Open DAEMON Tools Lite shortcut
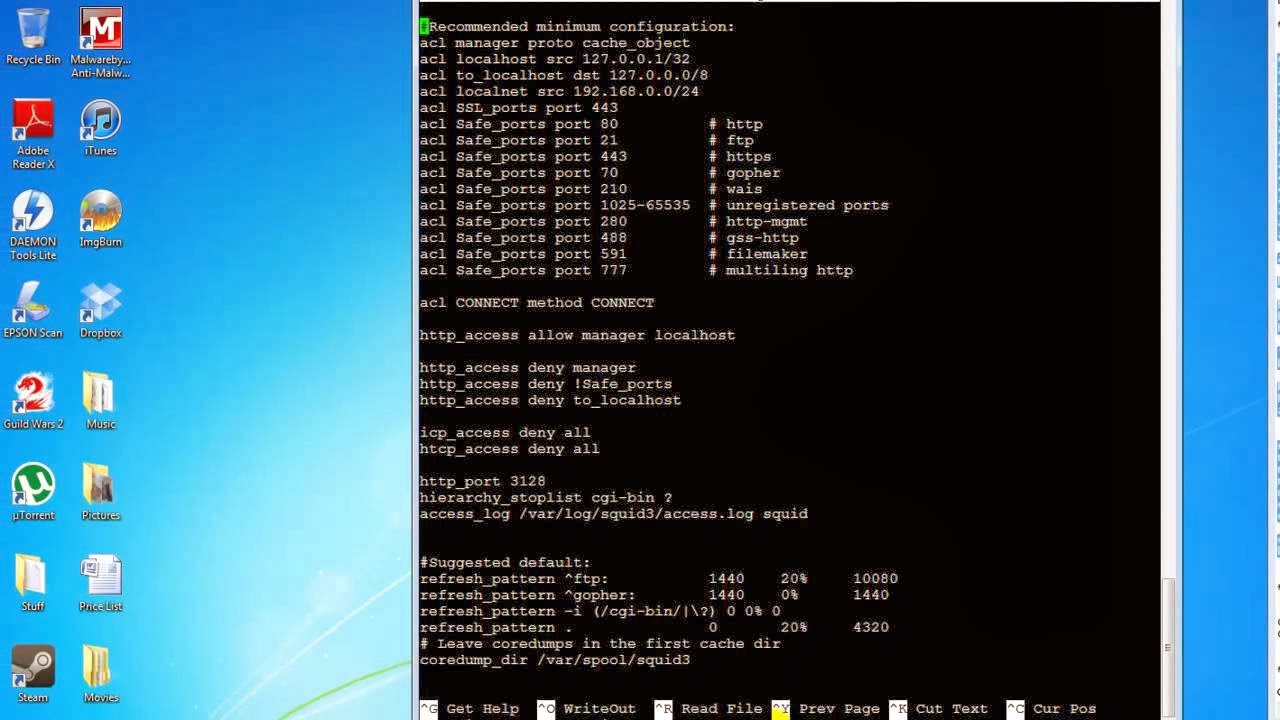 point(33,226)
